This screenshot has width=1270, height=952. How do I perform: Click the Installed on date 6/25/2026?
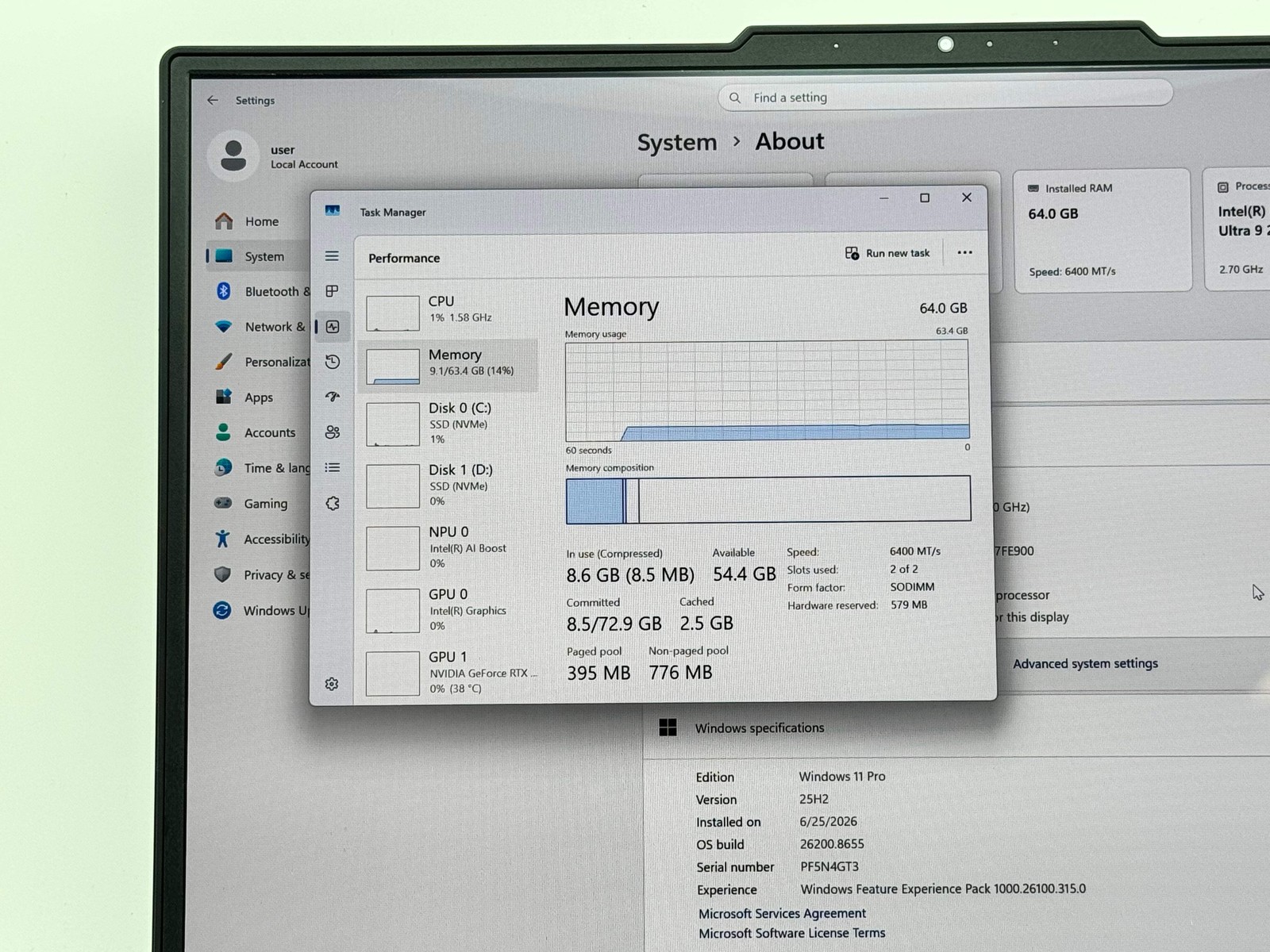pyautogui.click(x=828, y=821)
